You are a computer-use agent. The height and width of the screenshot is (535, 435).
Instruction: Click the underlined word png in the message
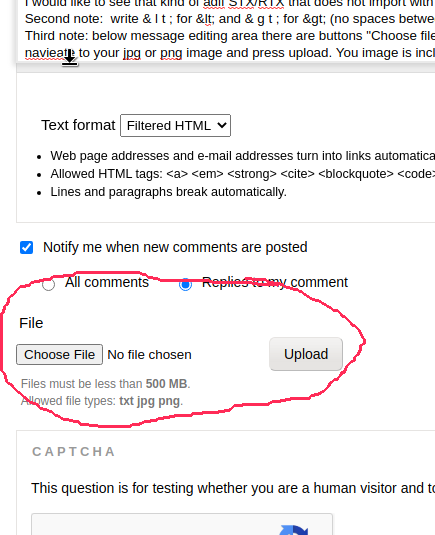171,53
